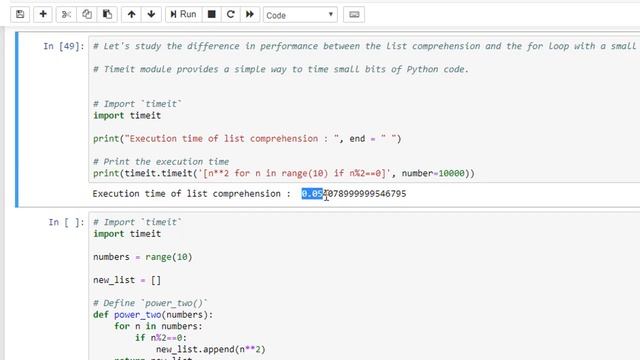Click the print Execution time code line
Image resolution: width=640 pixels, height=360 pixels.
tap(247, 139)
